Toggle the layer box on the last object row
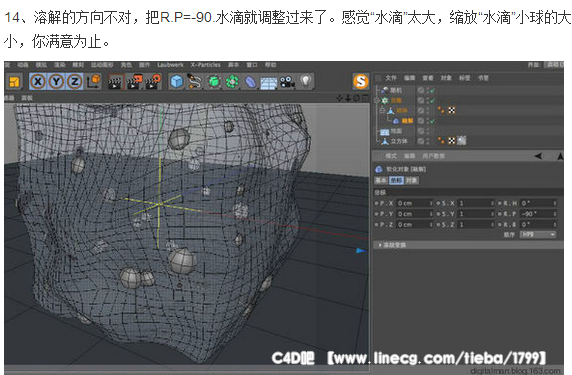This screenshot has width=572, height=375. coord(421,141)
